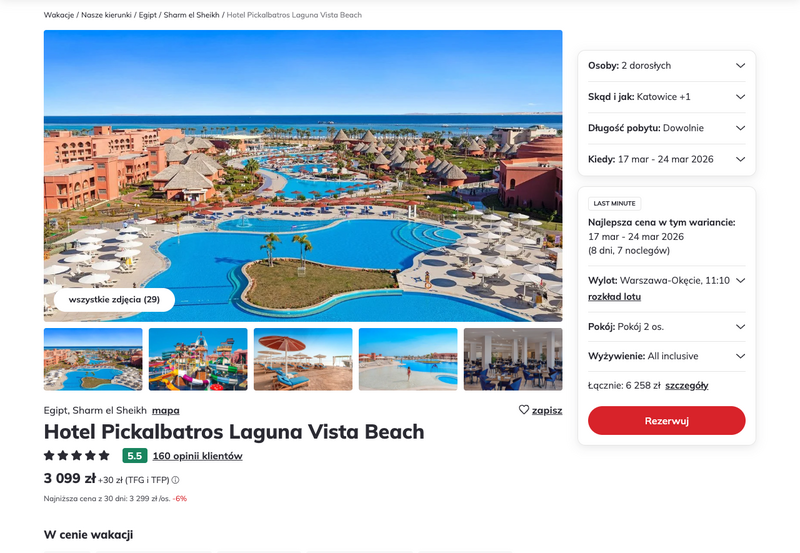The width and height of the screenshot is (800, 553).
Task: Select the water park slides thumbnail
Action: 198,359
